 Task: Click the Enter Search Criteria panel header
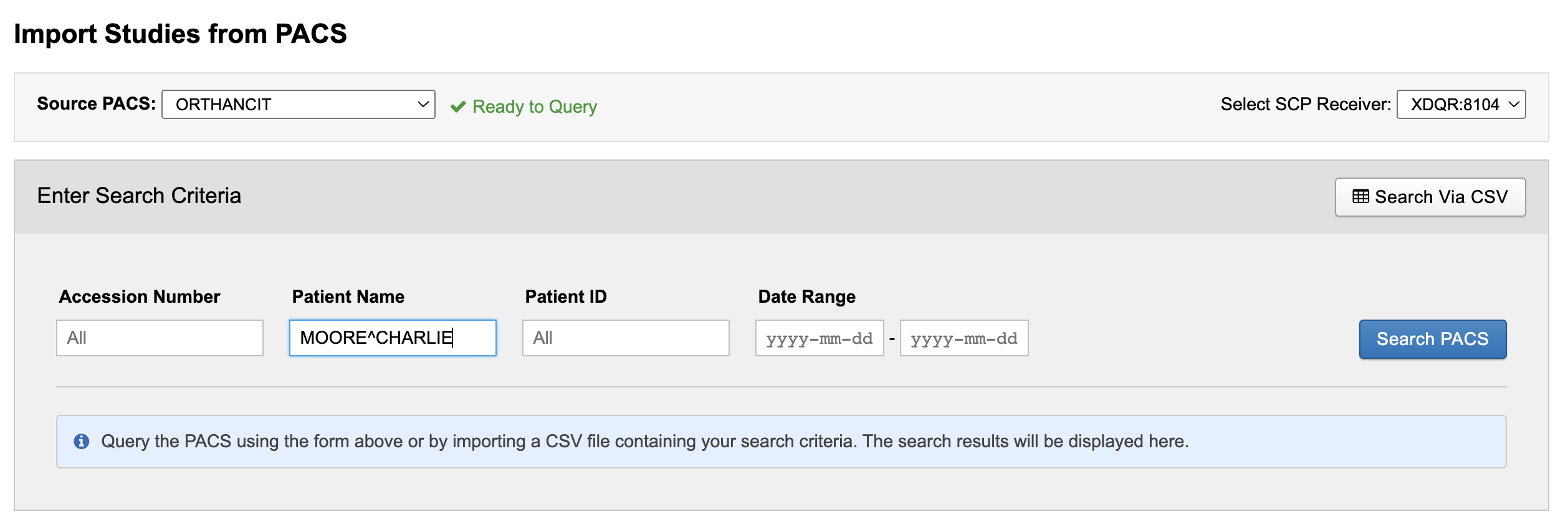139,196
